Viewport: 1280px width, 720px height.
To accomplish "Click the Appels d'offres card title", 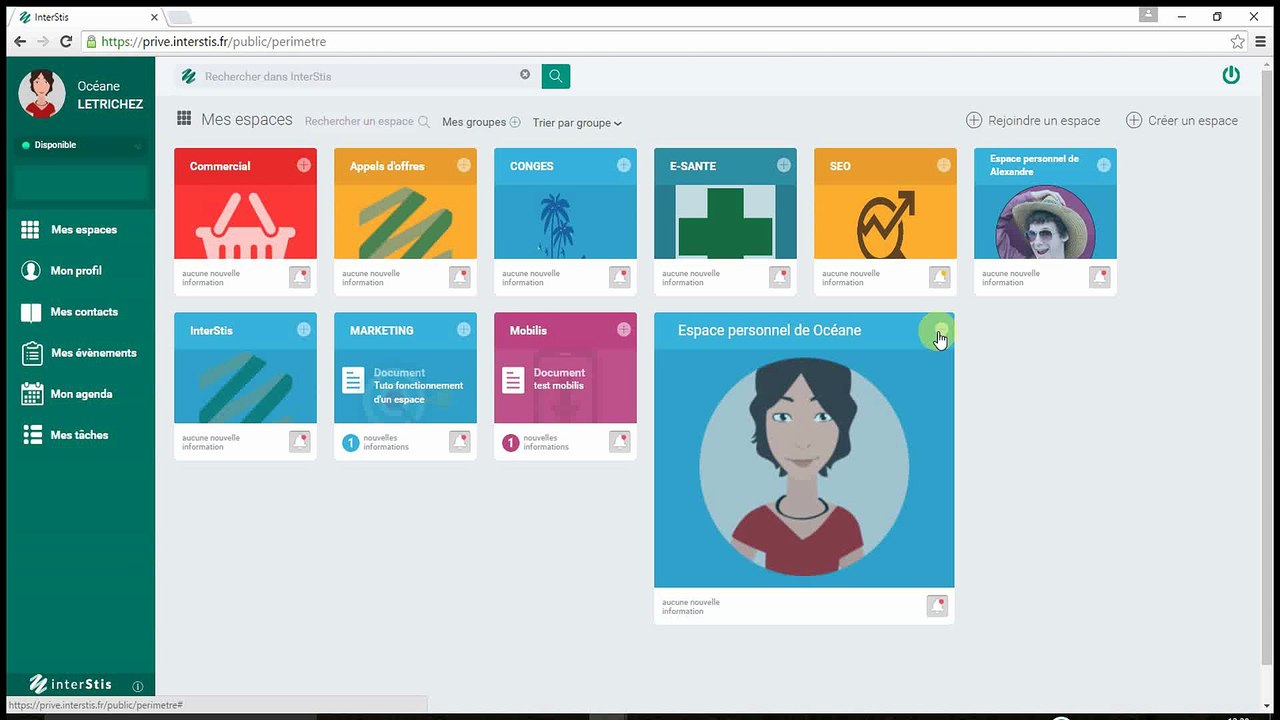I will click(387, 166).
